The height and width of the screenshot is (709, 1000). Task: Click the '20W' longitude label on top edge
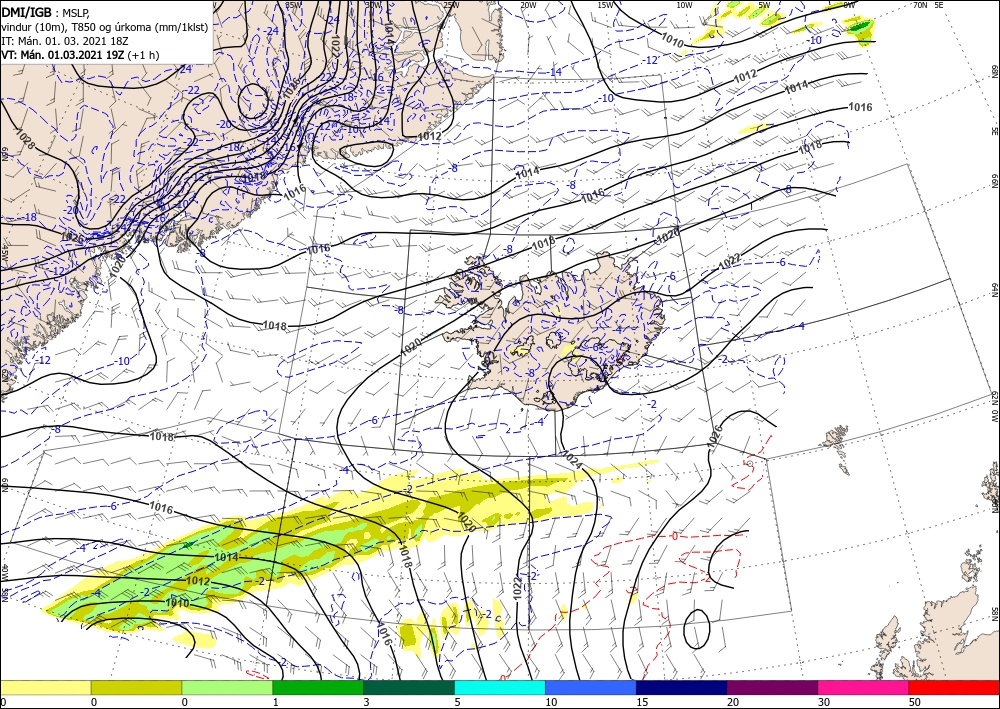click(527, 5)
